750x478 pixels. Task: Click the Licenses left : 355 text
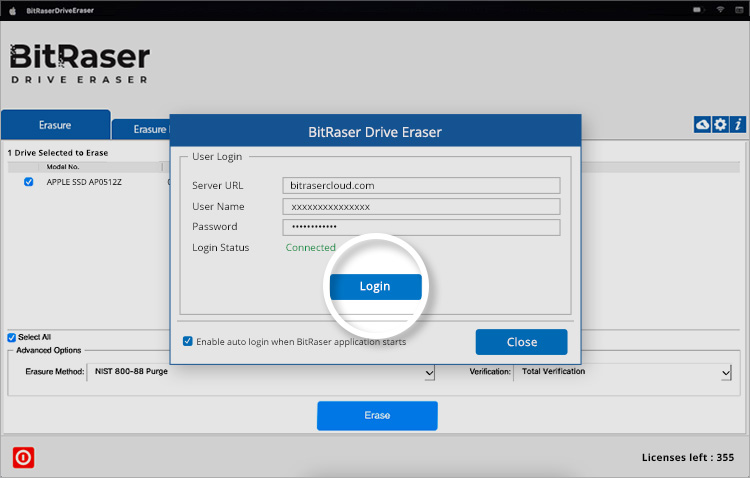click(x=687, y=457)
